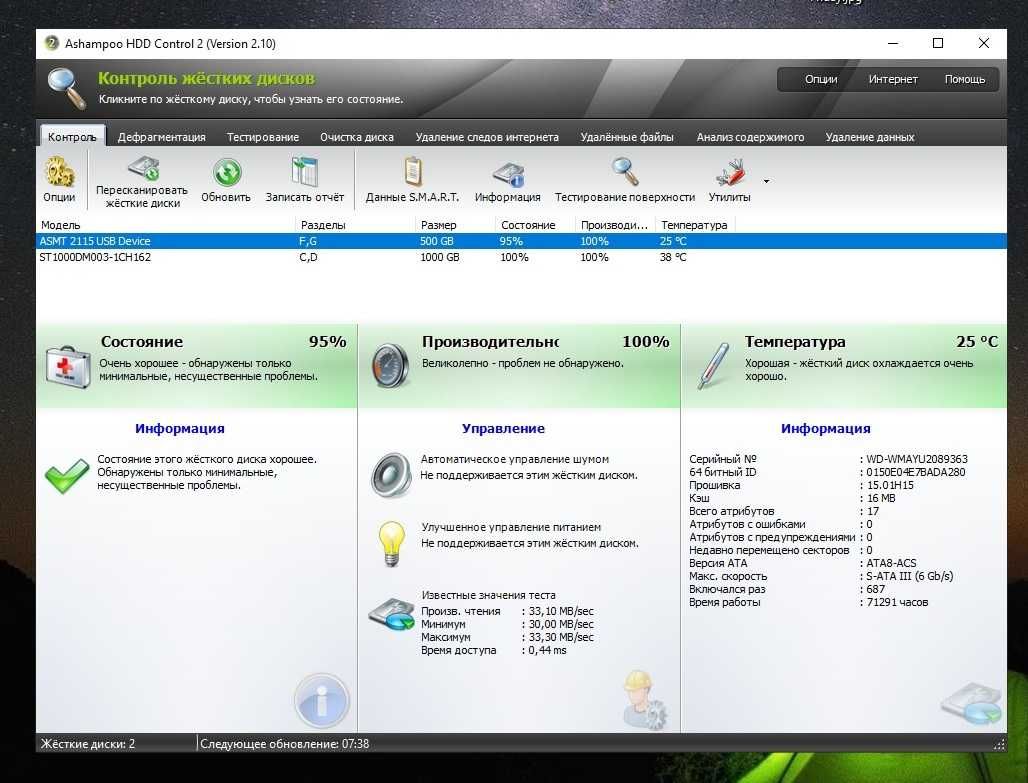Close the Ashampoo HDD Control window

click(983, 43)
